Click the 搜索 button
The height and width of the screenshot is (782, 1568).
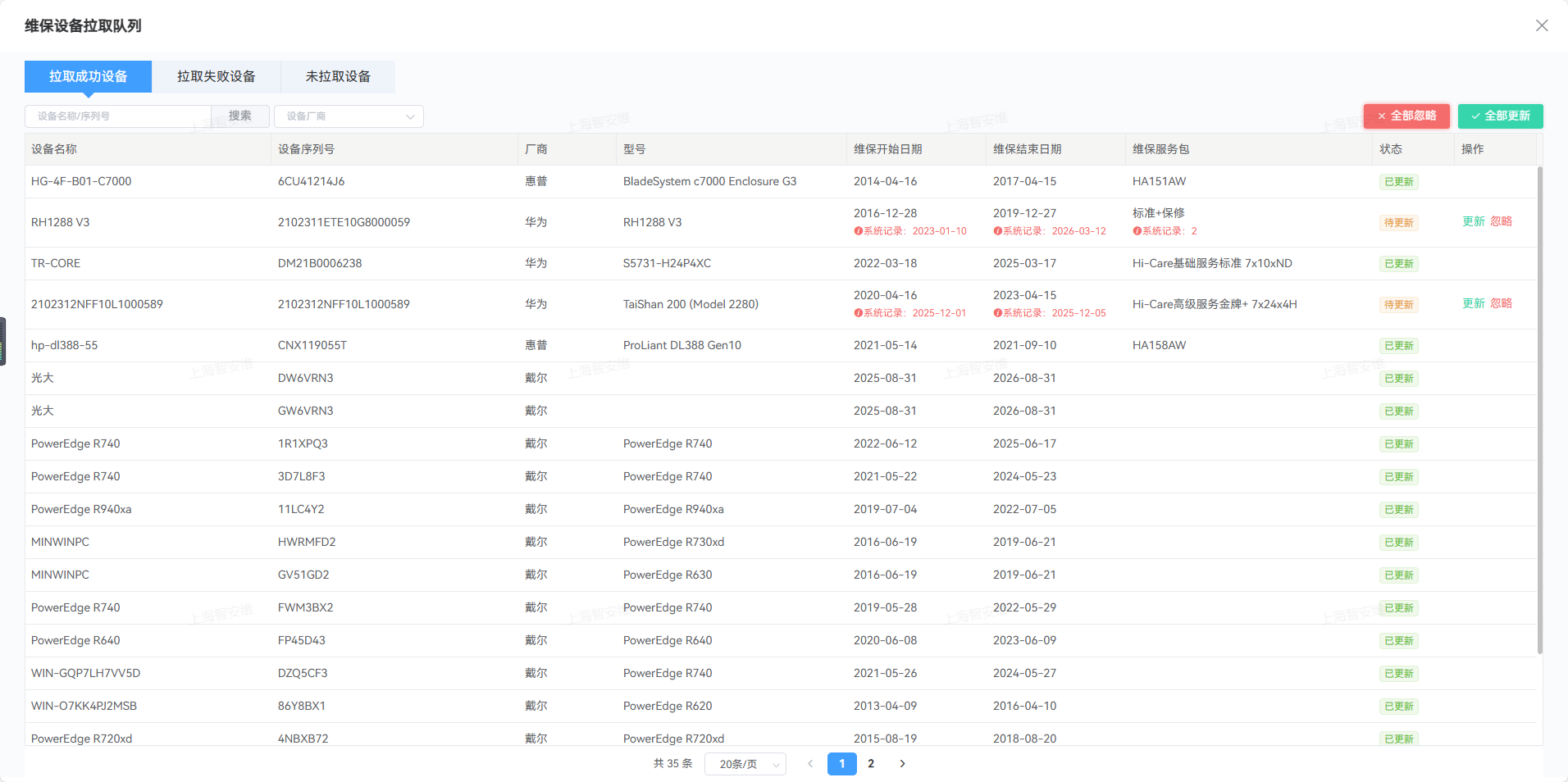(x=240, y=116)
